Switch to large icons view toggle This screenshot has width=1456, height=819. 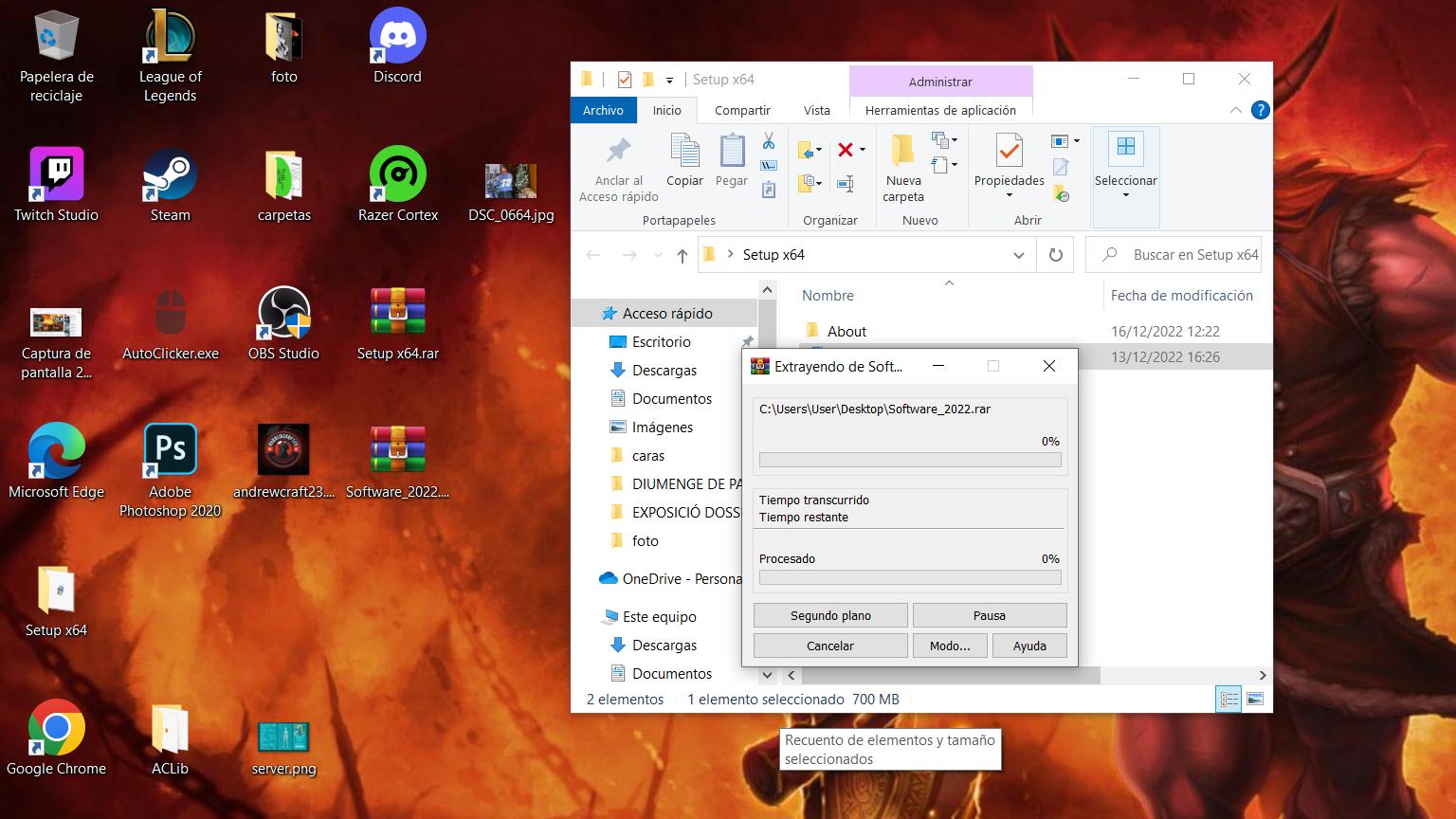click(1255, 700)
